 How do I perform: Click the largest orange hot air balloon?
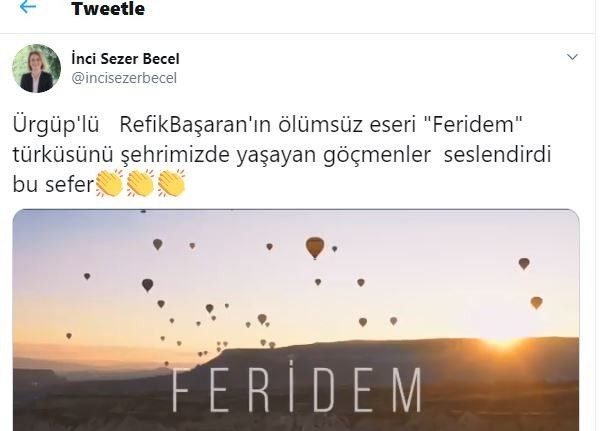click(315, 248)
